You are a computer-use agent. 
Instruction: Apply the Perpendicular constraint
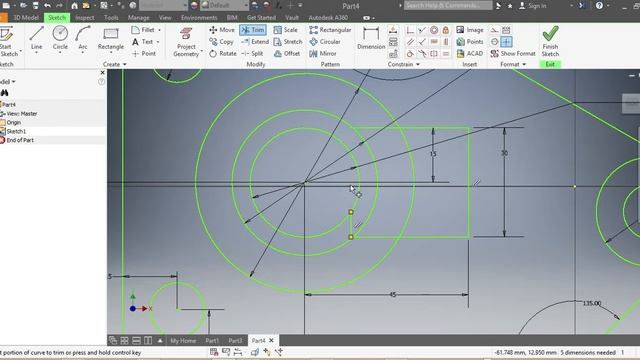pos(422,42)
